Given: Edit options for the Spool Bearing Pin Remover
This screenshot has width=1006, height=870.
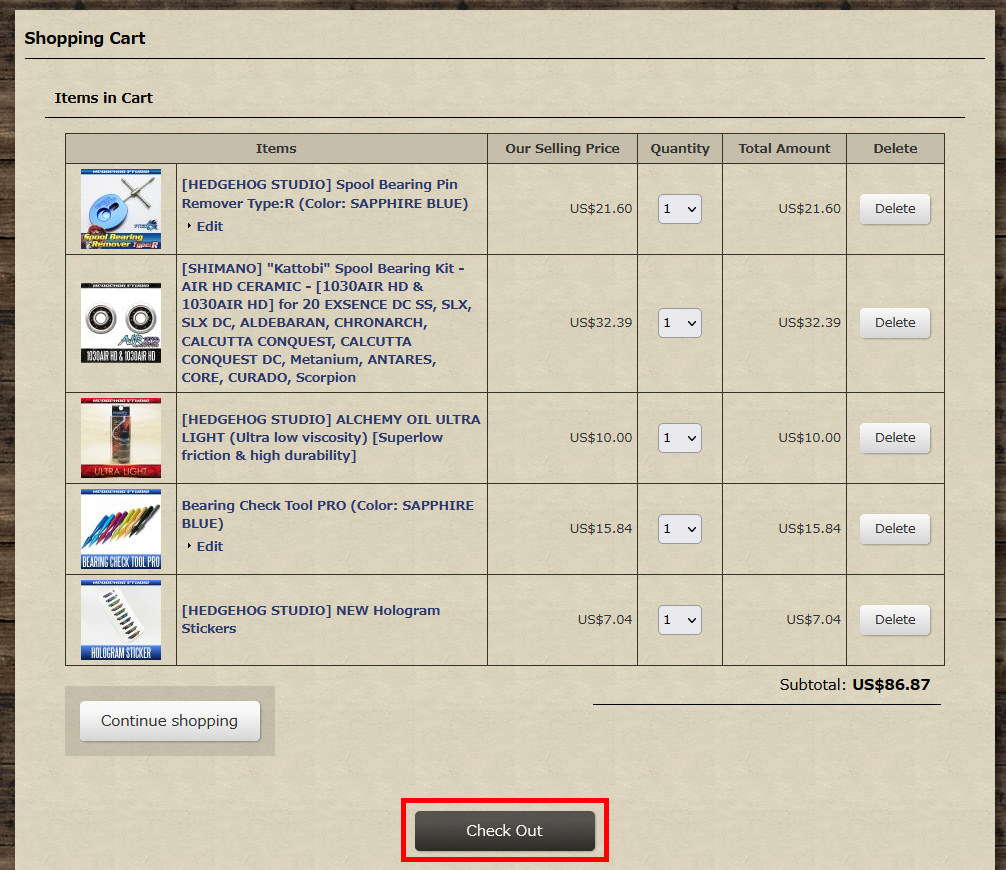Looking at the screenshot, I should click(x=209, y=226).
